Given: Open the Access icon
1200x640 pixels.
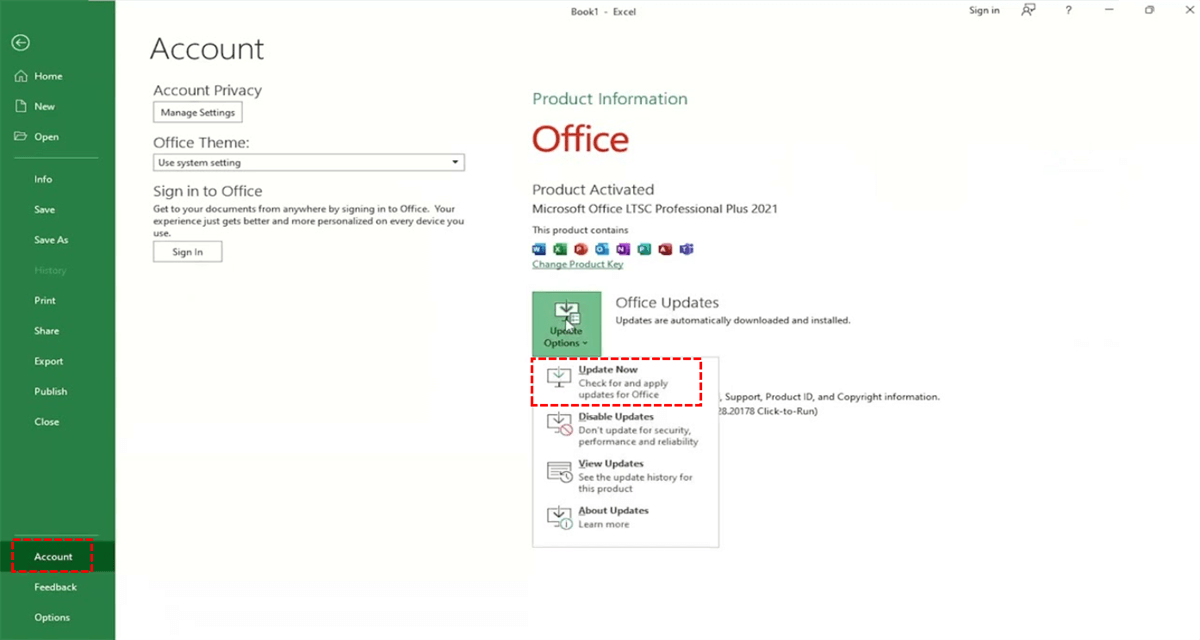Looking at the screenshot, I should [666, 249].
